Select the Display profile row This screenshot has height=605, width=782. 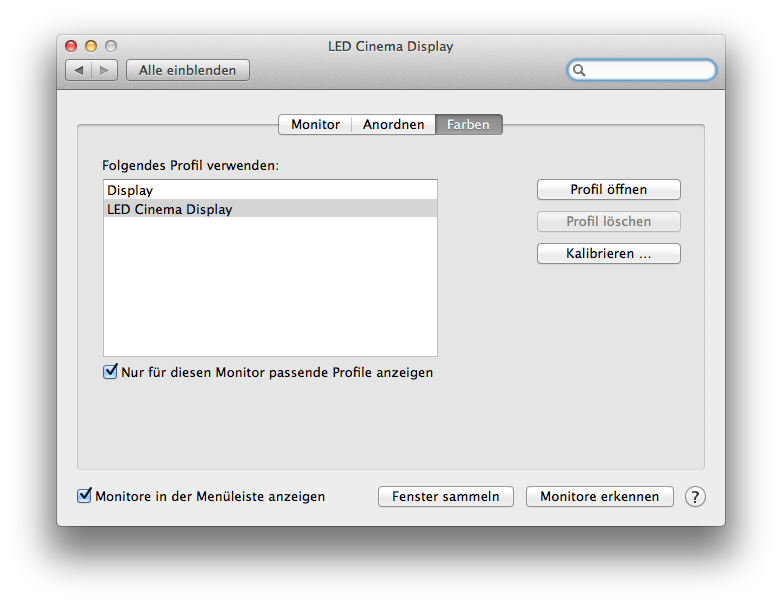(x=270, y=190)
